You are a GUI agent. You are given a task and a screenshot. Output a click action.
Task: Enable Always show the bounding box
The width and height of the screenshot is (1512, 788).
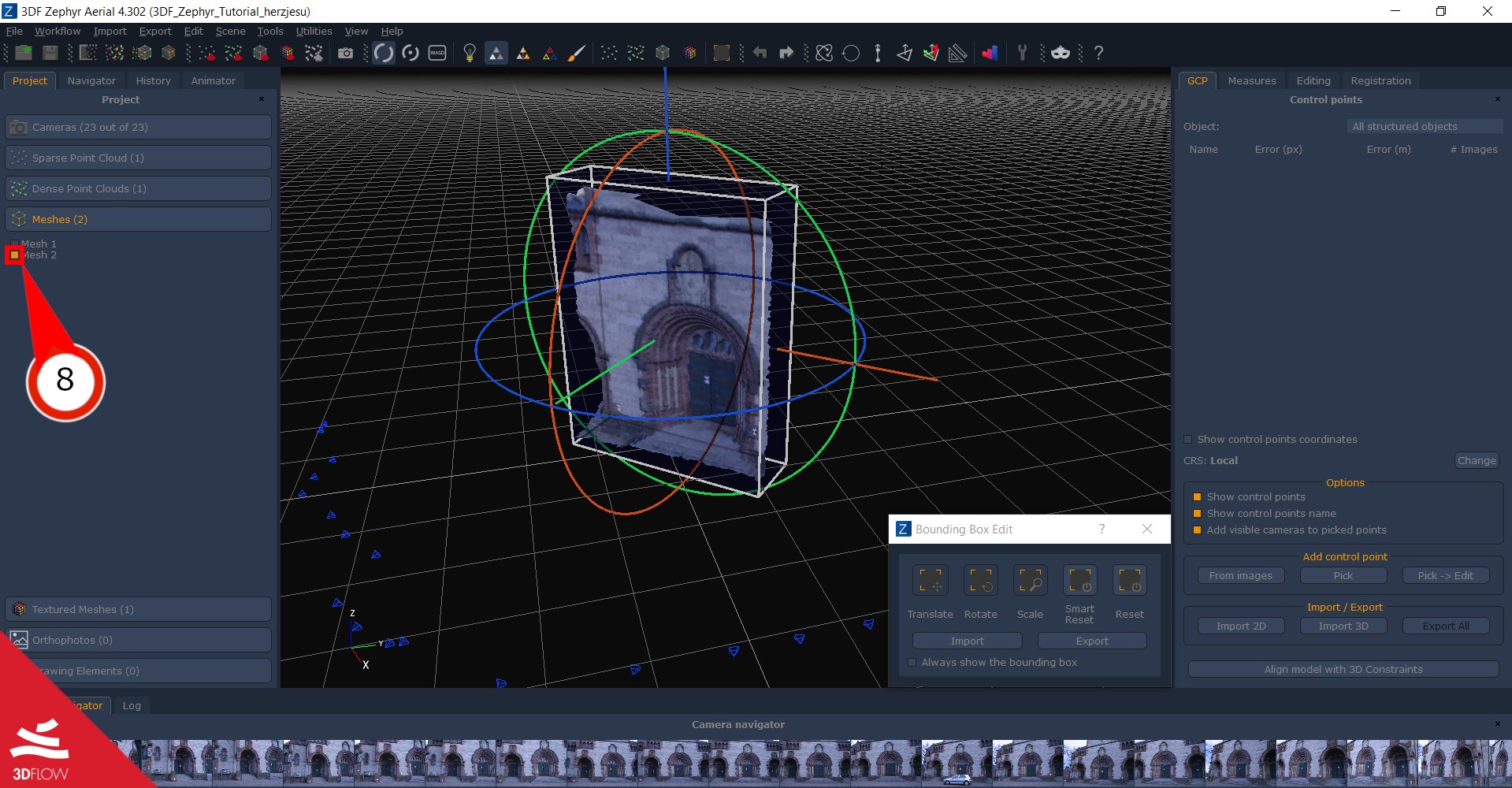coord(912,663)
